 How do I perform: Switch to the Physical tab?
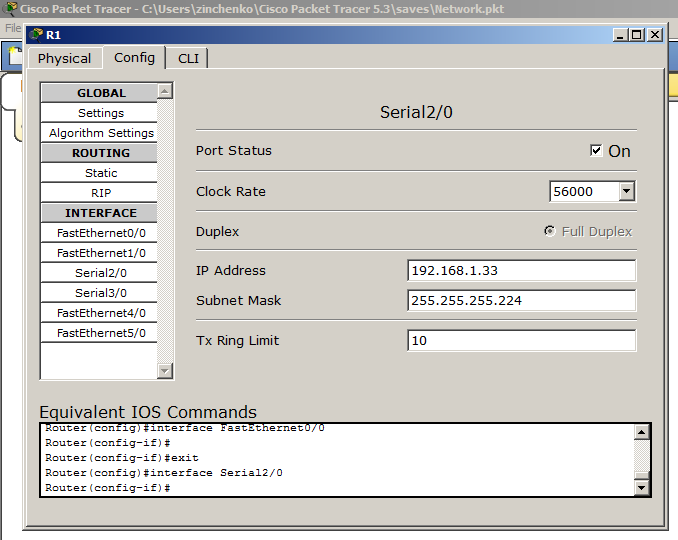point(65,58)
